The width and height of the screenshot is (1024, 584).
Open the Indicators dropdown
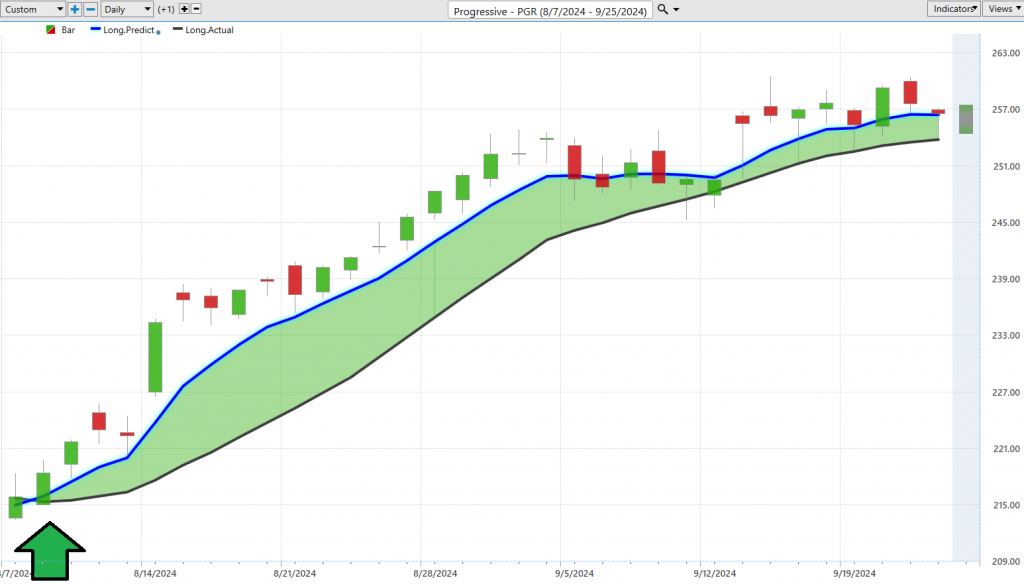tap(953, 8)
